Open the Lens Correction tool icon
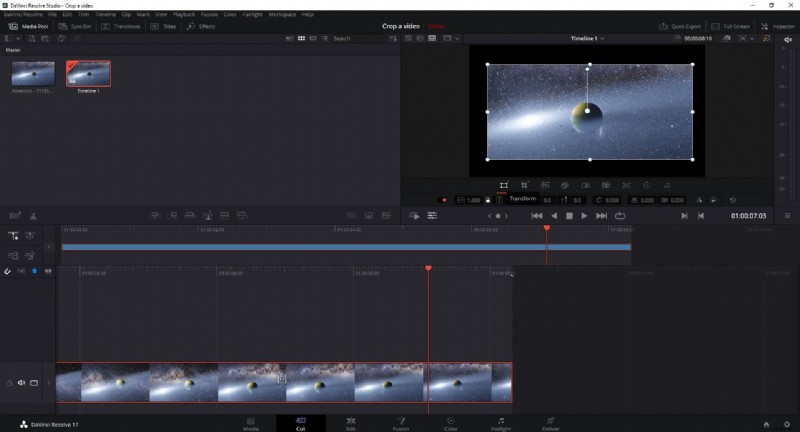Viewport: 800px width, 432px height. [x=626, y=185]
